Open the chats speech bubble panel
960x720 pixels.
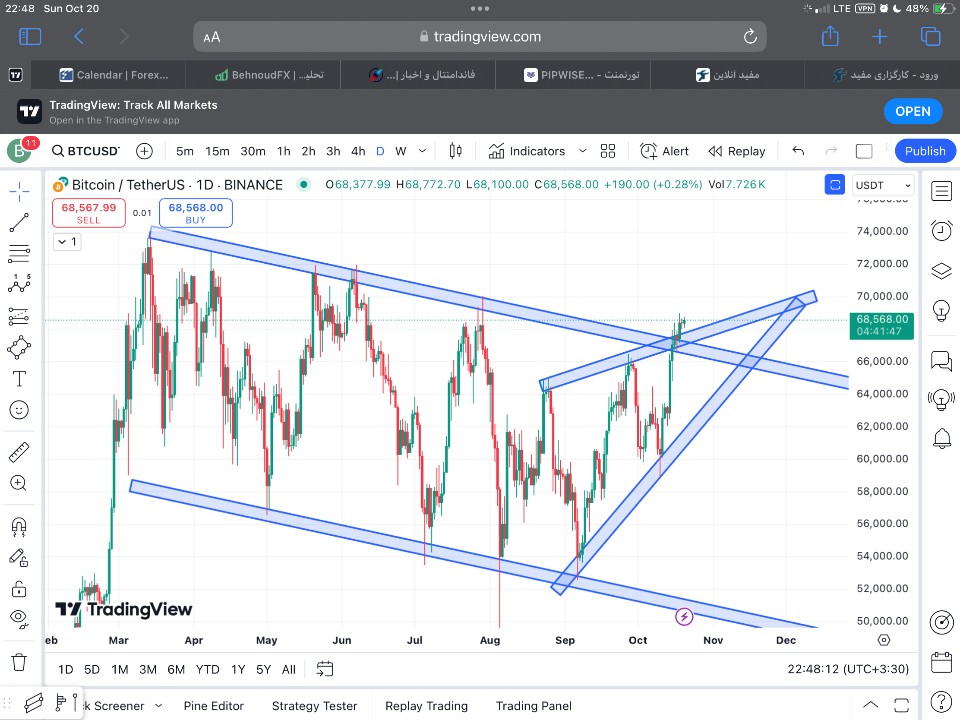click(x=941, y=361)
